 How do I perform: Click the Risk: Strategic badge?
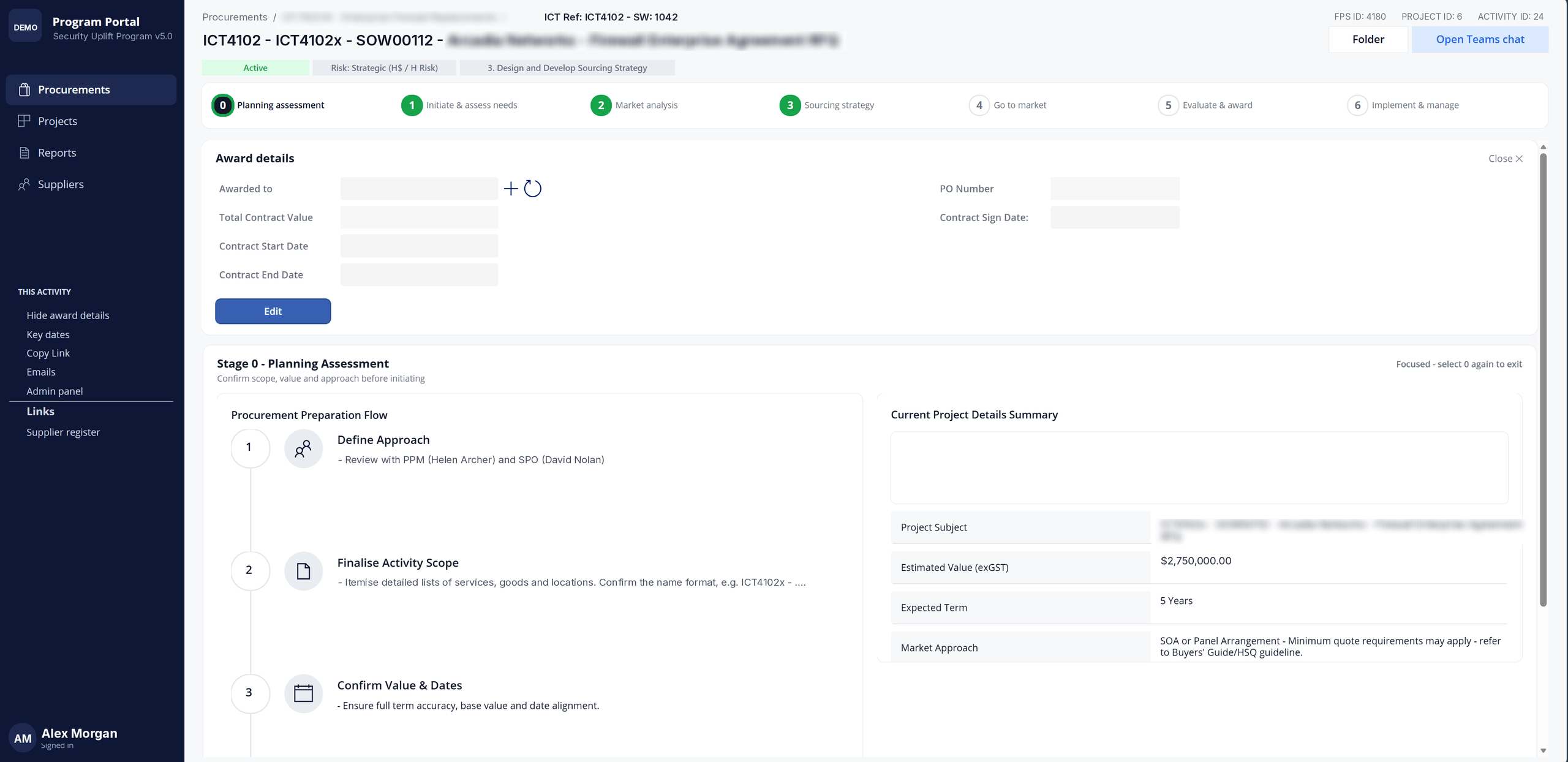(x=384, y=68)
